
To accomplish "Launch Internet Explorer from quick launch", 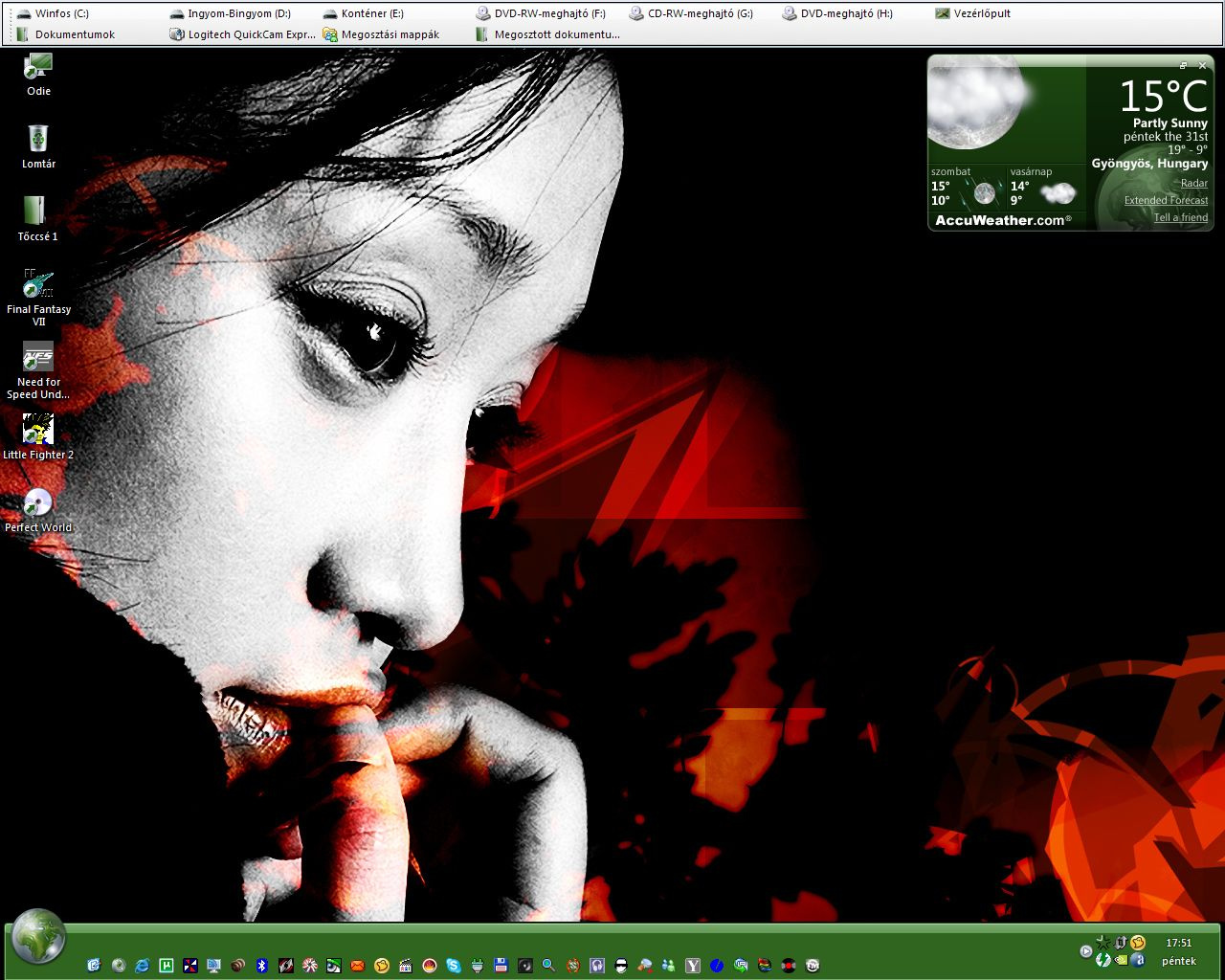I will [x=143, y=966].
